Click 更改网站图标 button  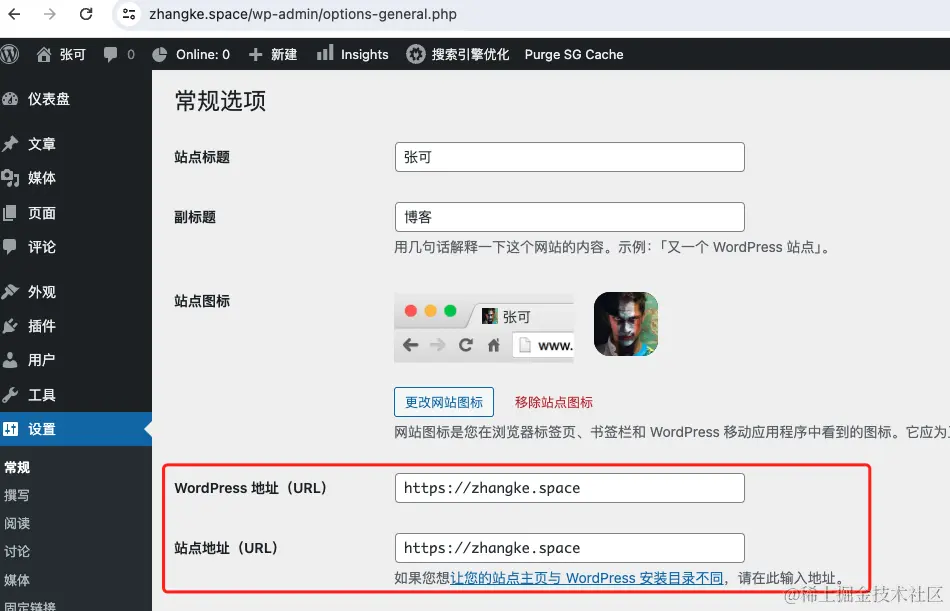coord(443,402)
